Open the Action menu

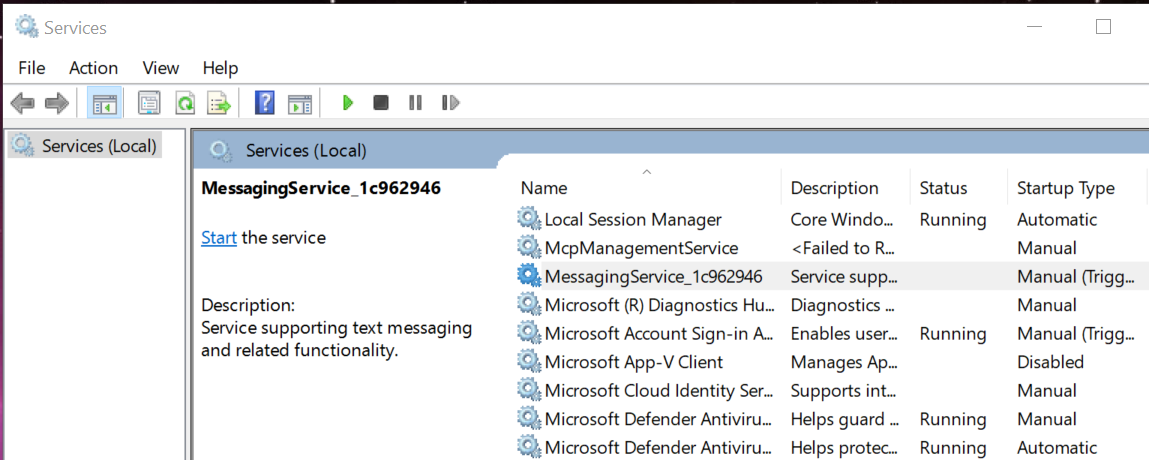94,68
